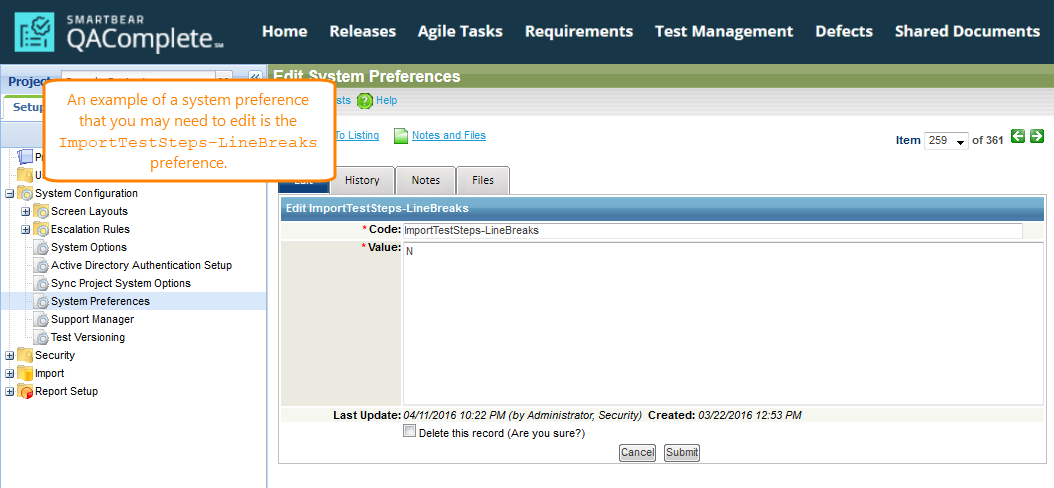Click the Report Setup folder icon

point(26,392)
